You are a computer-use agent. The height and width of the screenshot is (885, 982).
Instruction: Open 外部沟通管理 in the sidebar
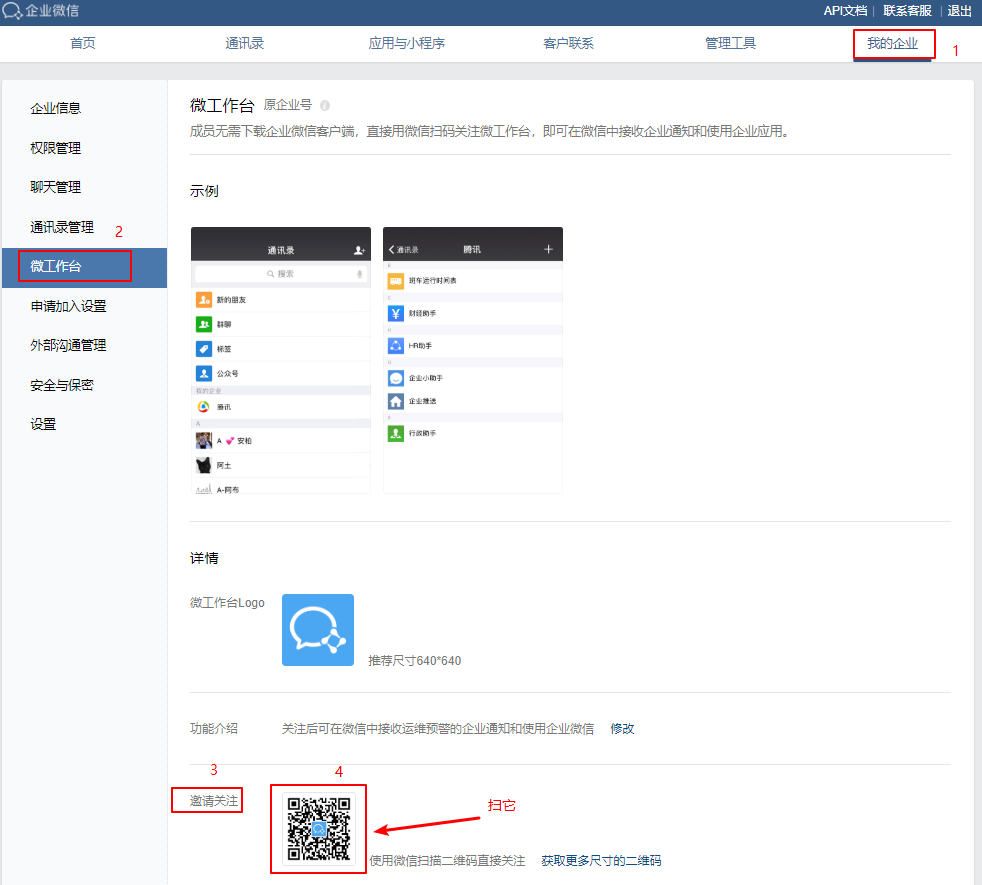pos(68,345)
